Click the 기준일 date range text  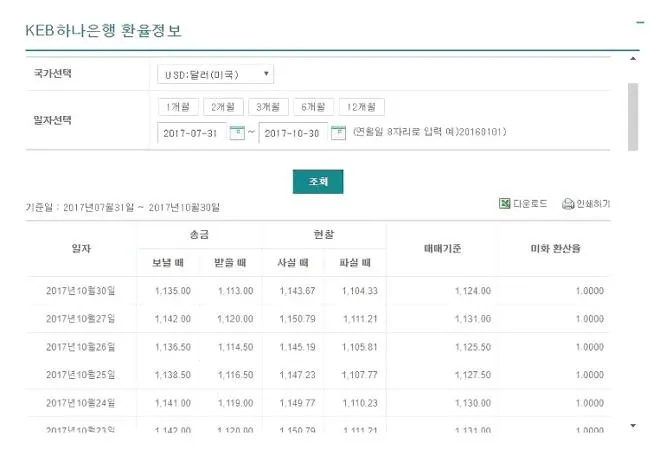(123, 207)
